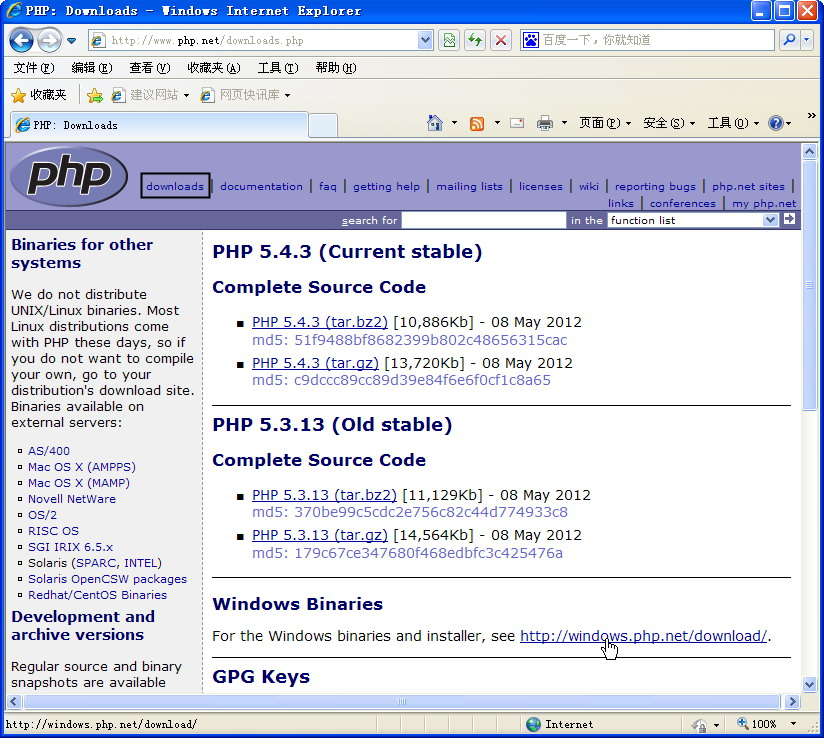Open the 工具 (O) command bar menu
The image size is (824, 744).
(x=733, y=123)
